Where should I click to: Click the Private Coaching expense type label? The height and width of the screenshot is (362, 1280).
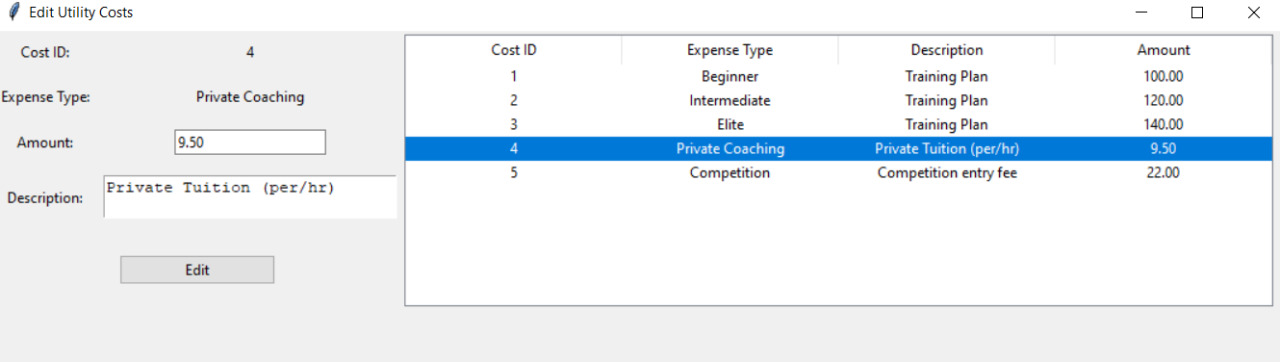[x=250, y=97]
